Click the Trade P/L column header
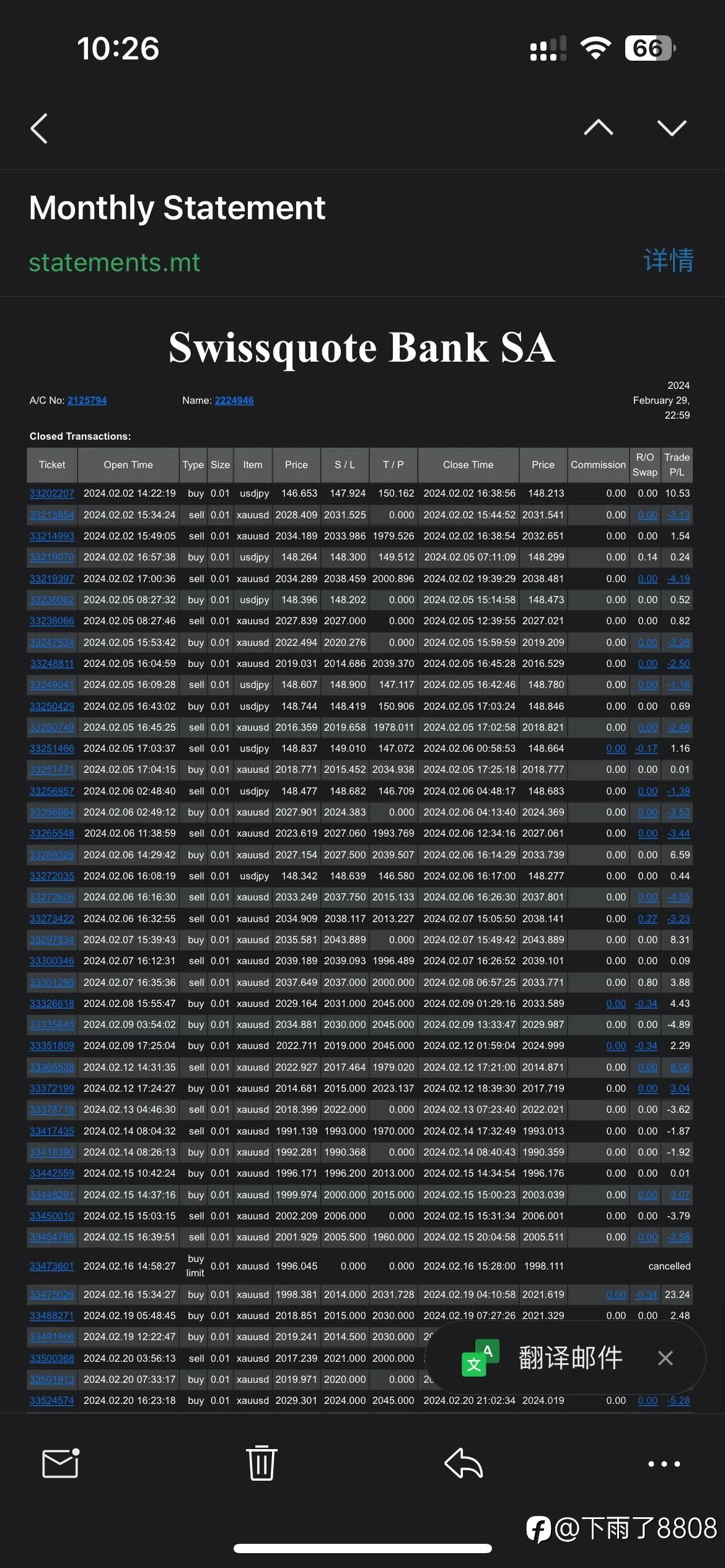Screen dimensions: 725x1568 [677, 465]
